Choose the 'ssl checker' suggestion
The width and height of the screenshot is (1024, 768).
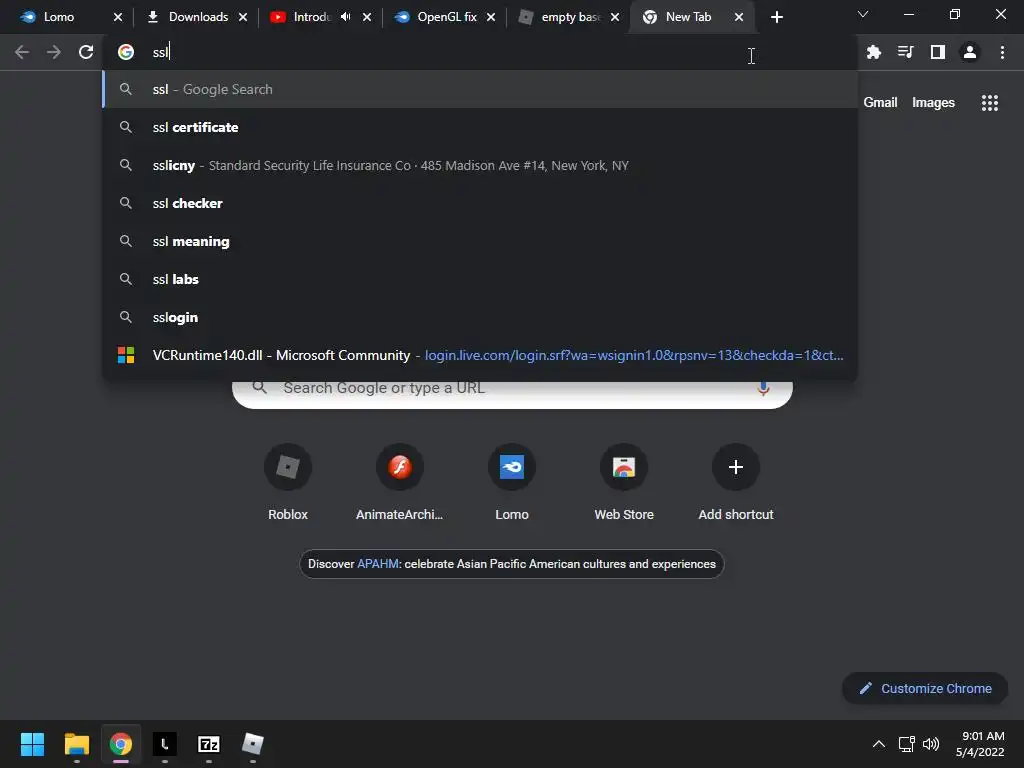480,203
